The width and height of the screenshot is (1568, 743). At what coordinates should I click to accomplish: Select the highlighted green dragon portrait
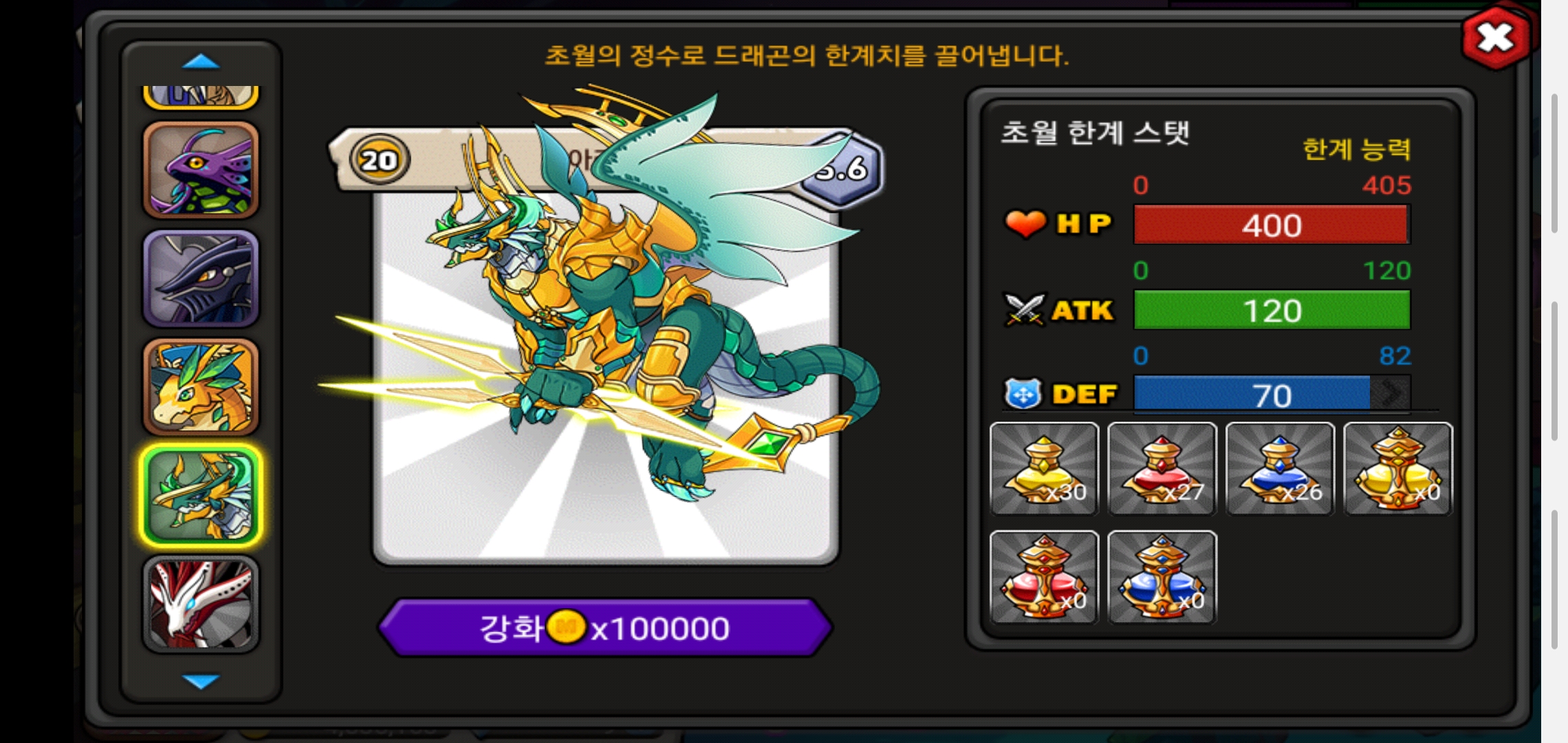[201, 495]
